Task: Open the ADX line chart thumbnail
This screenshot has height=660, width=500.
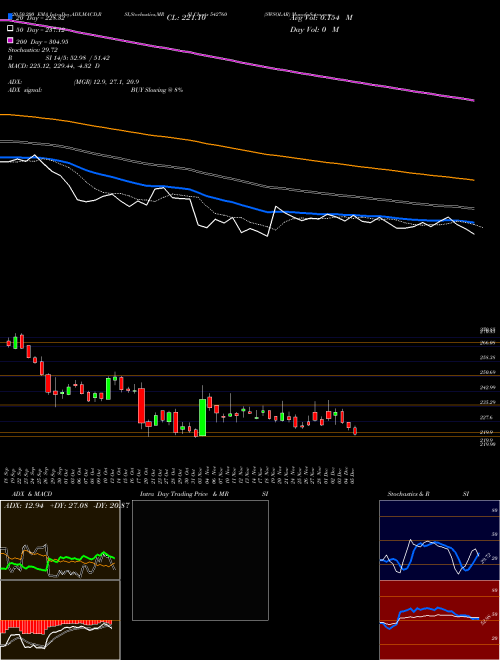Action: [60, 540]
